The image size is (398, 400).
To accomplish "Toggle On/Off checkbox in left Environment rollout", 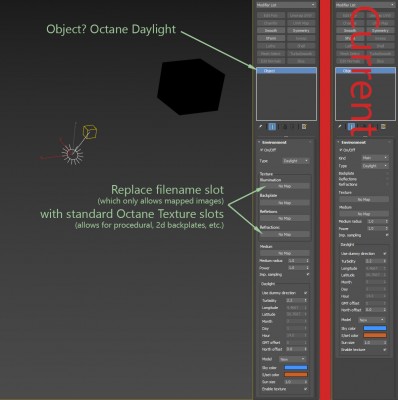I will coord(262,150).
